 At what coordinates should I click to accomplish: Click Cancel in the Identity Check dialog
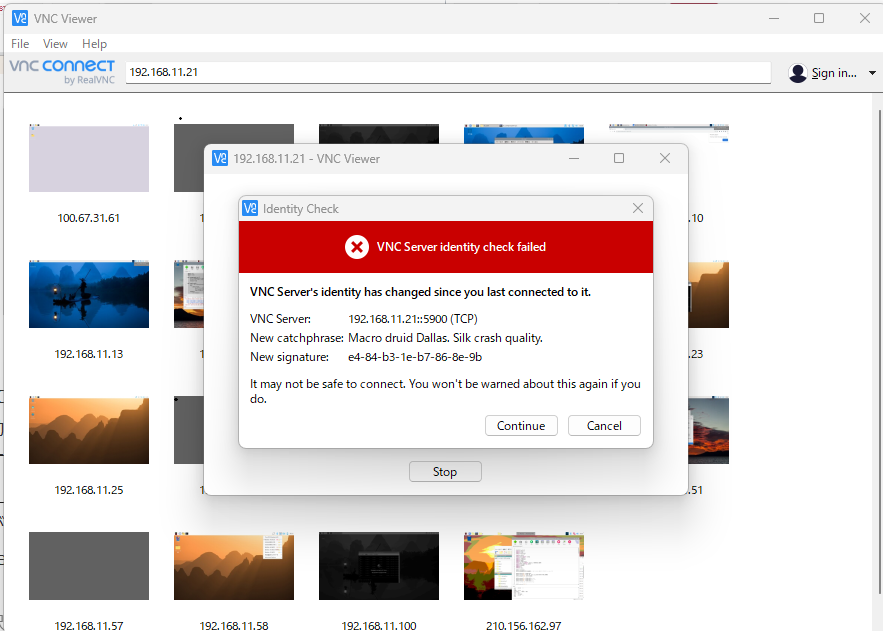tap(604, 426)
